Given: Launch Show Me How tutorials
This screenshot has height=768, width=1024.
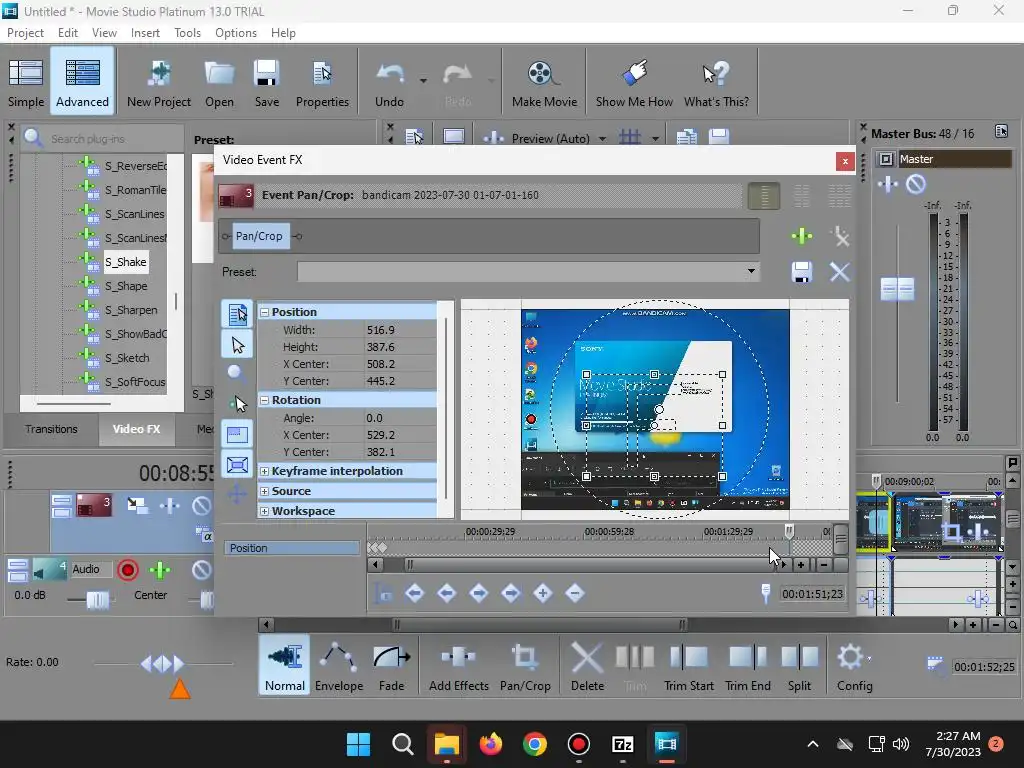Looking at the screenshot, I should pos(633,82).
